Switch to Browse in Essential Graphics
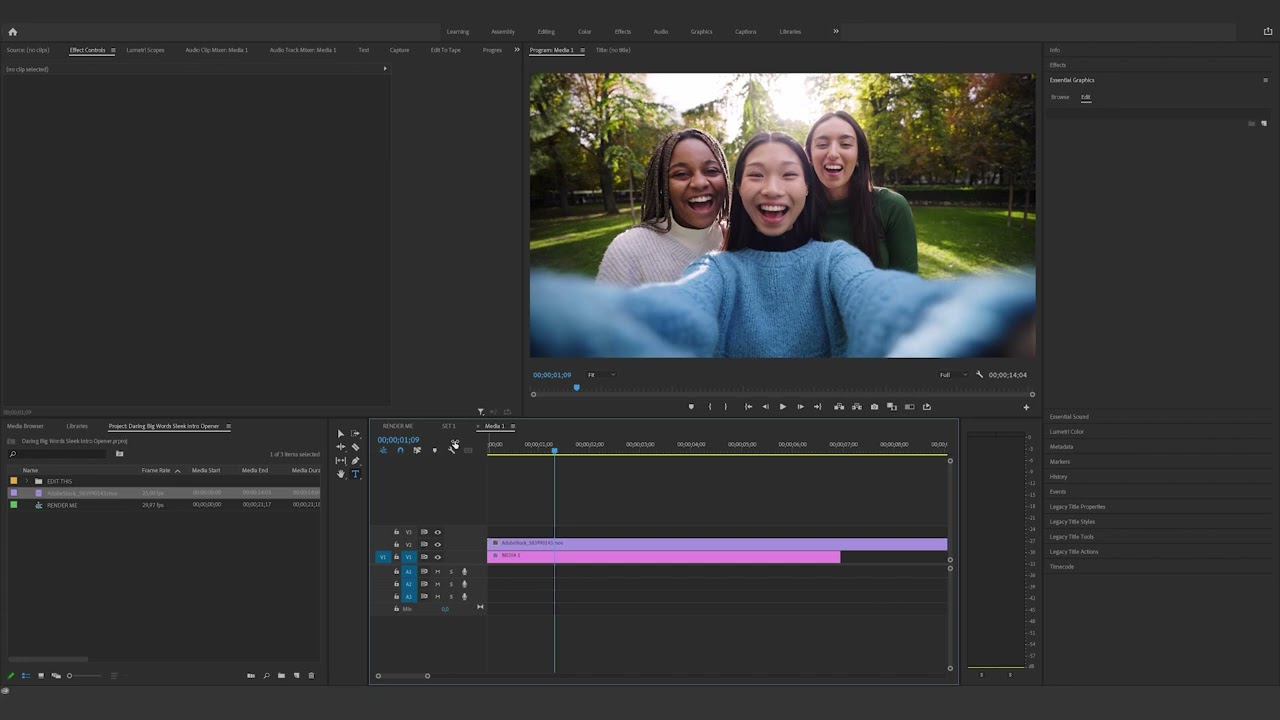The image size is (1280, 720). point(1060,97)
